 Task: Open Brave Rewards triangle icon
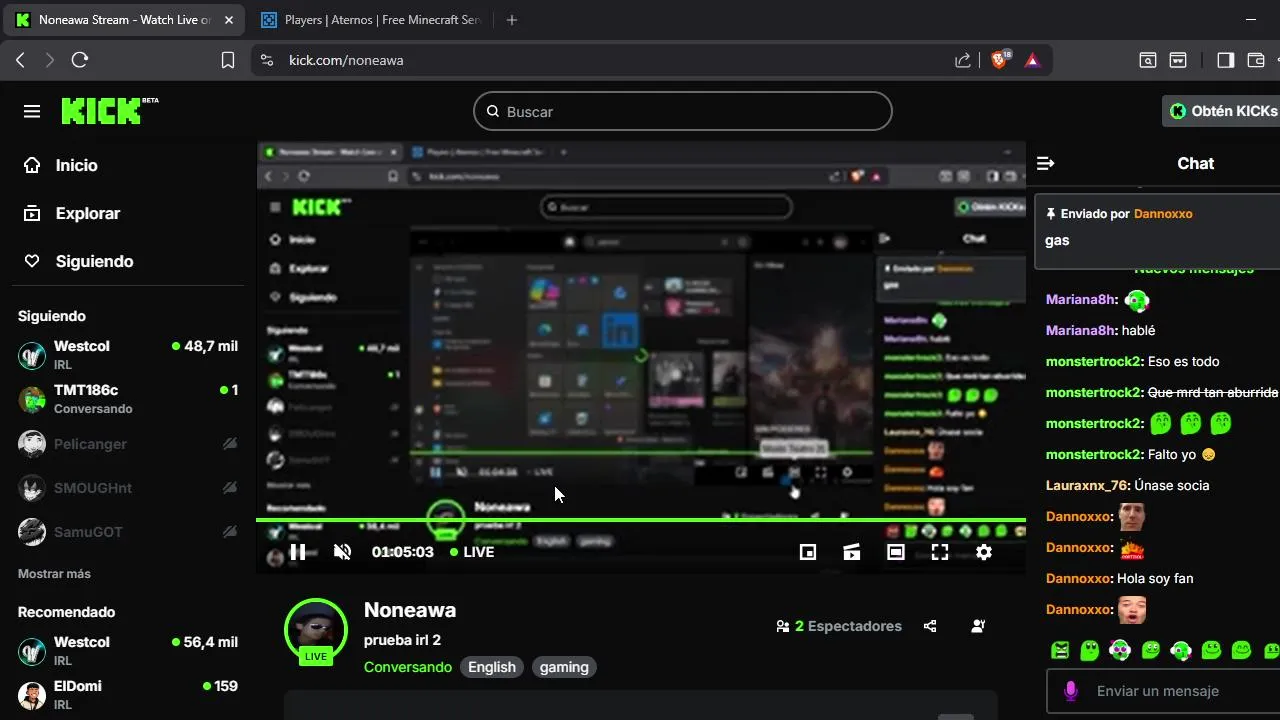coord(1032,60)
